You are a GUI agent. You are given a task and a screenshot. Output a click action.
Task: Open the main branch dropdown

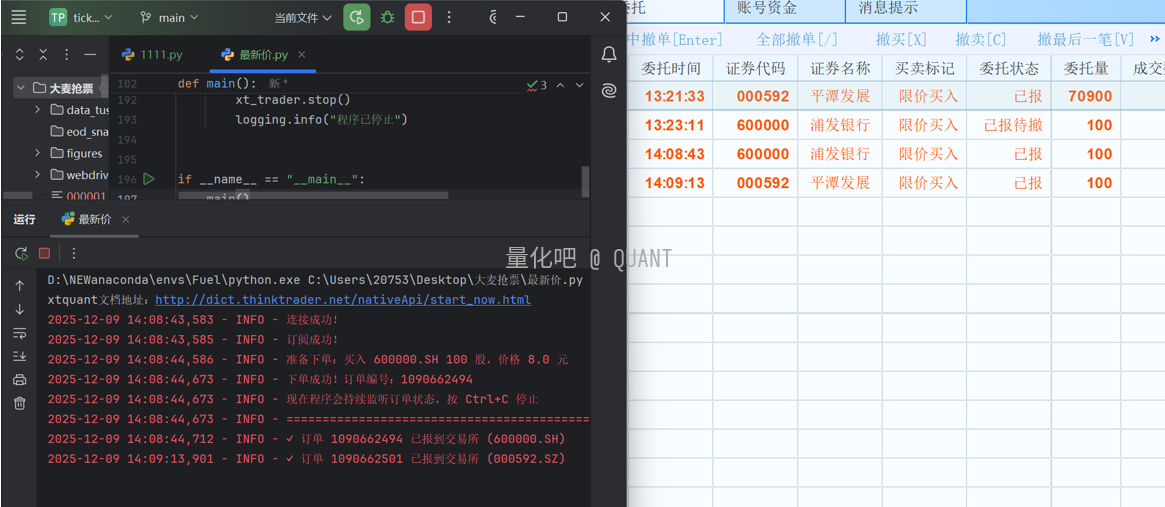(169, 18)
